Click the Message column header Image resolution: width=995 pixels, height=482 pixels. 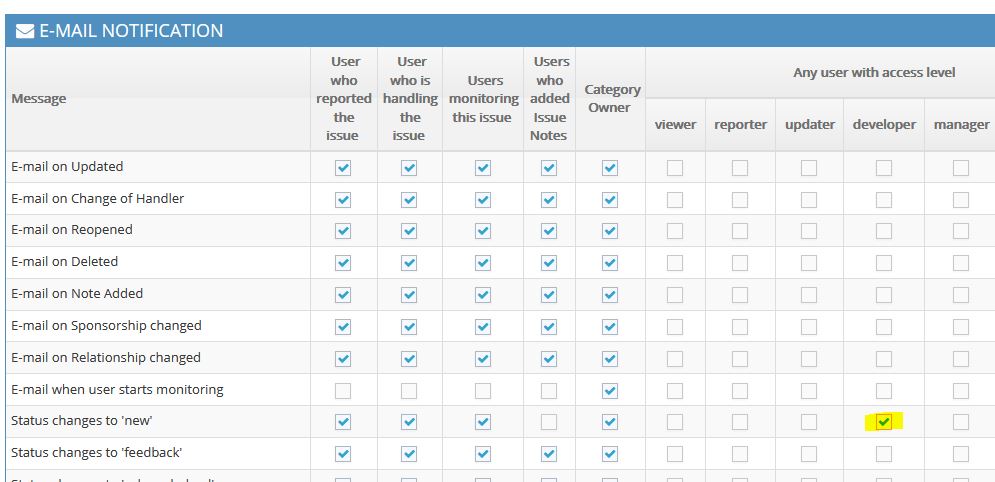[39, 99]
